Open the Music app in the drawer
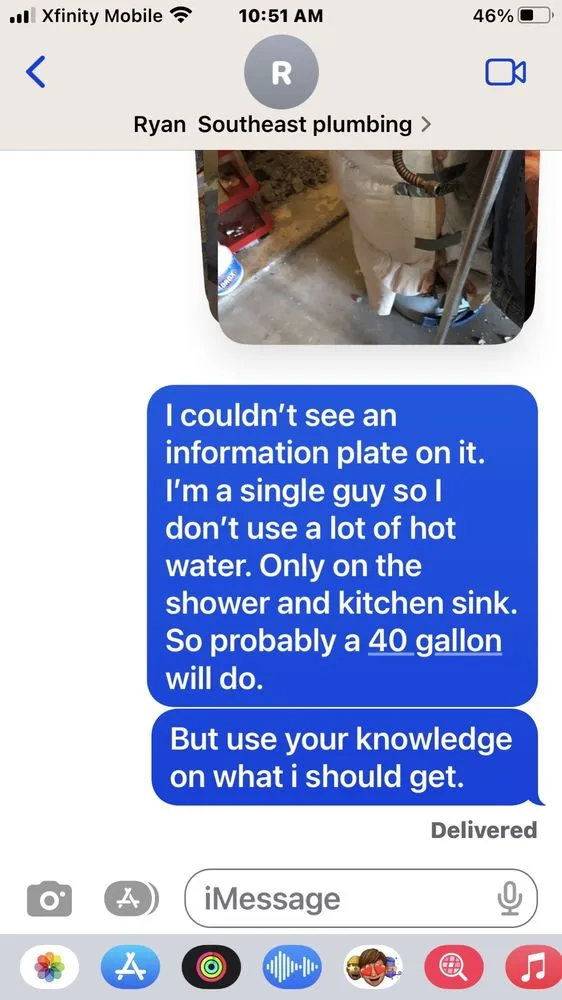Screen dimensions: 562x1000 coord(535,967)
